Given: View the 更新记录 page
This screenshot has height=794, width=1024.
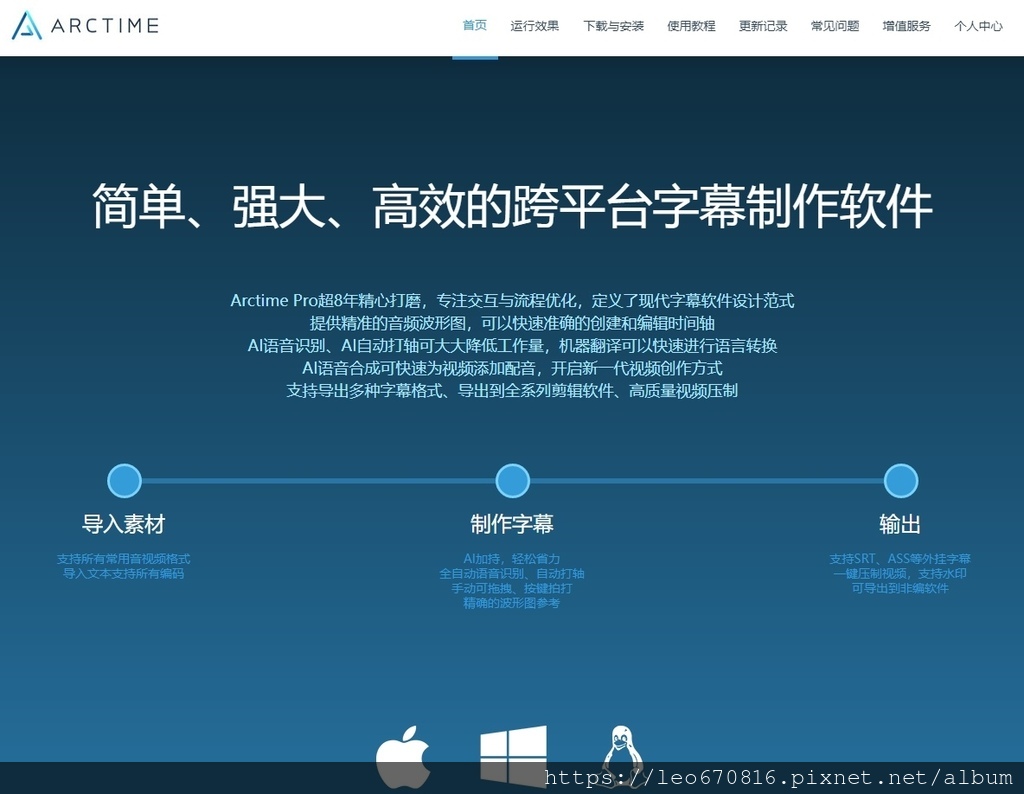Looking at the screenshot, I should coord(763,25).
